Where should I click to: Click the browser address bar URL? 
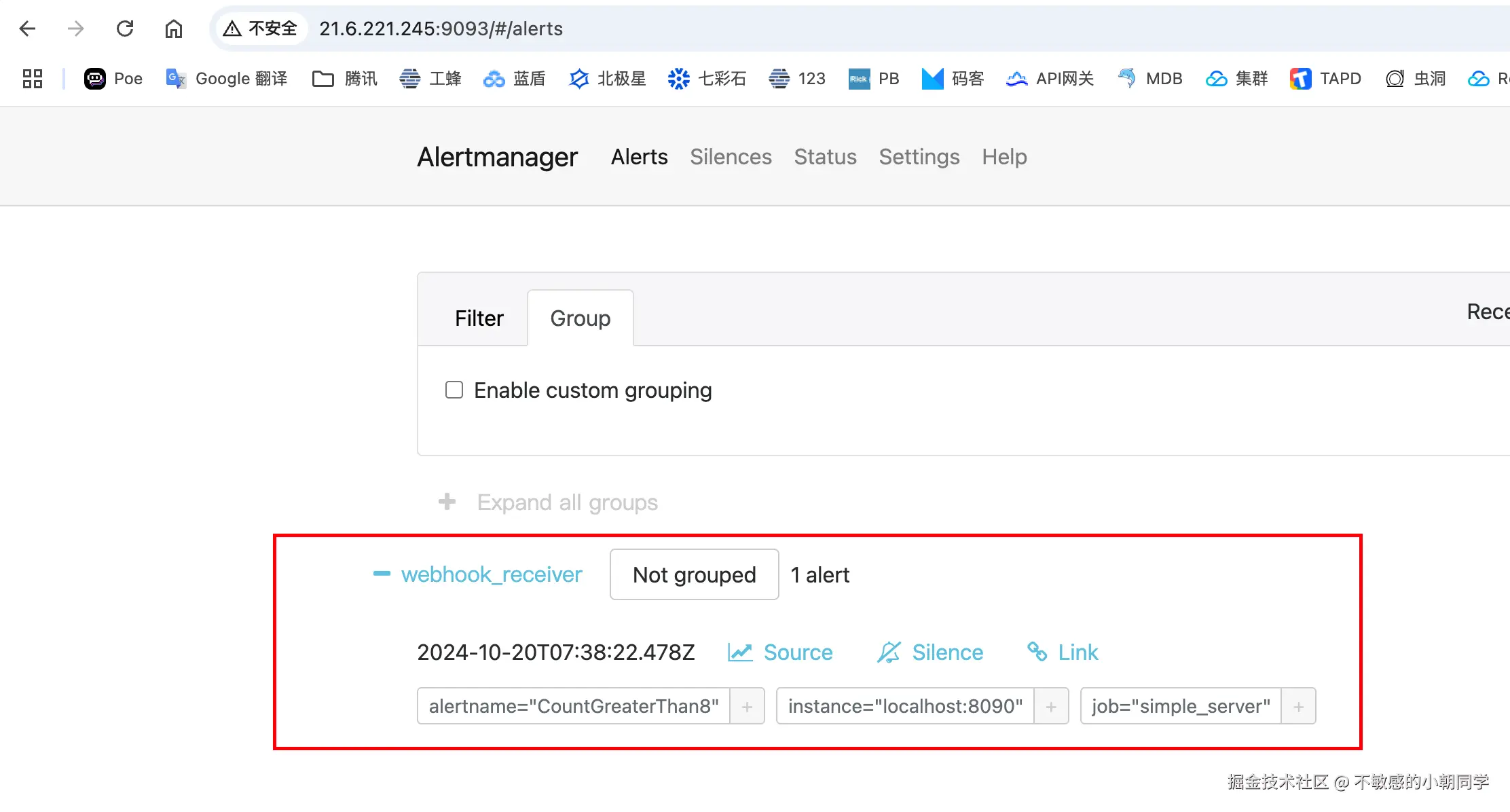441,29
